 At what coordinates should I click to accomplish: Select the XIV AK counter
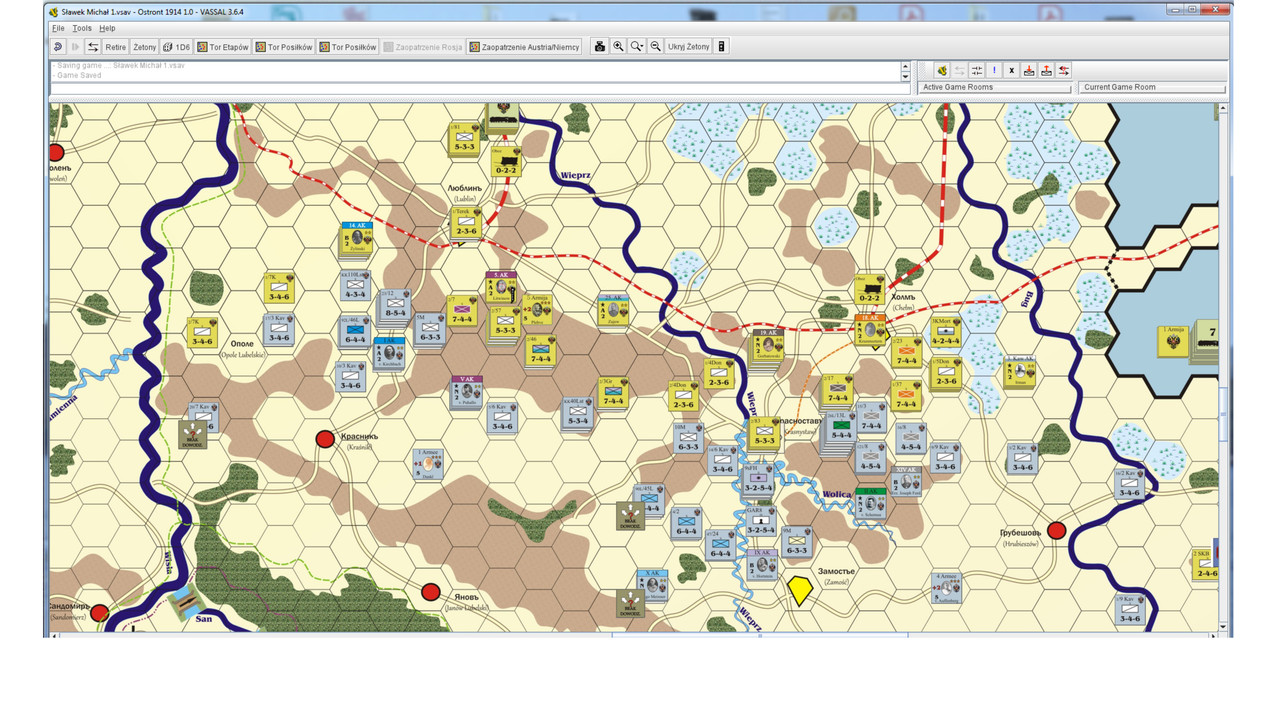pos(908,483)
